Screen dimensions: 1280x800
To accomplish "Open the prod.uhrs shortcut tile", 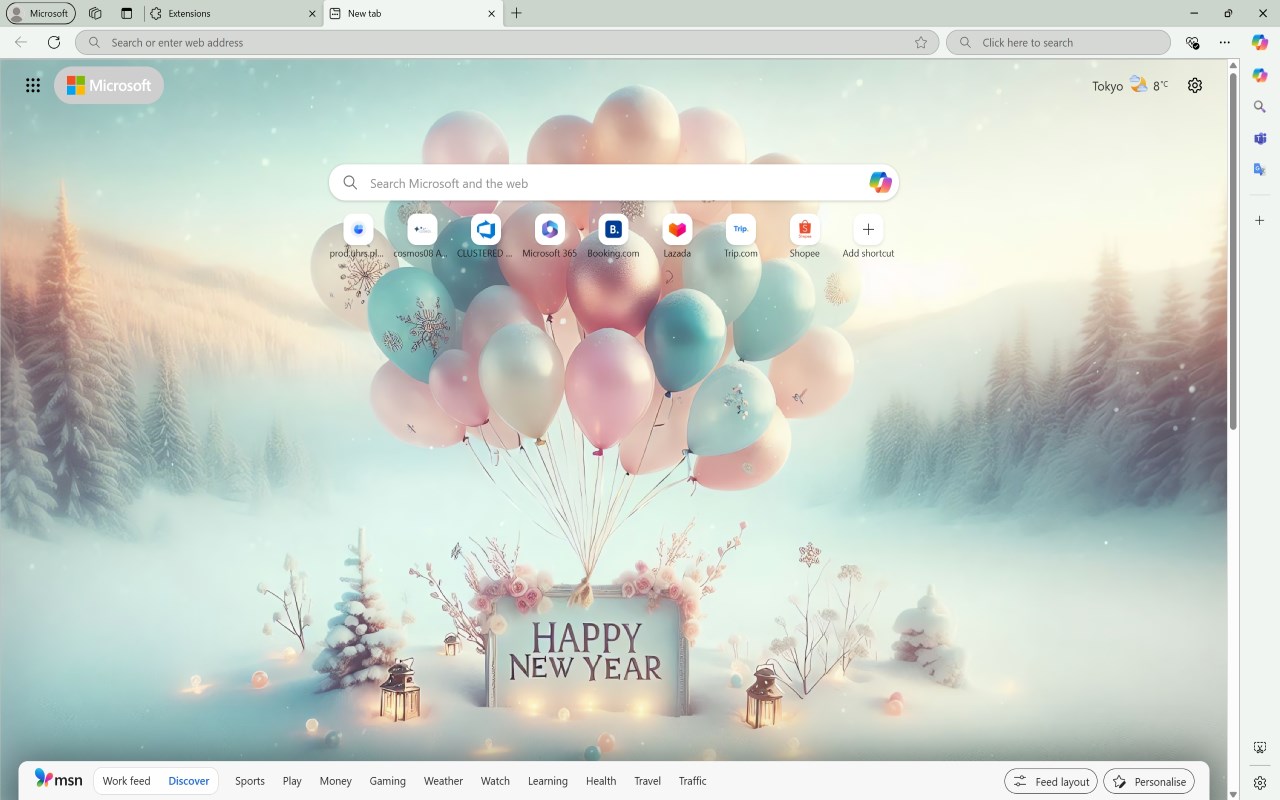I will [358, 237].
